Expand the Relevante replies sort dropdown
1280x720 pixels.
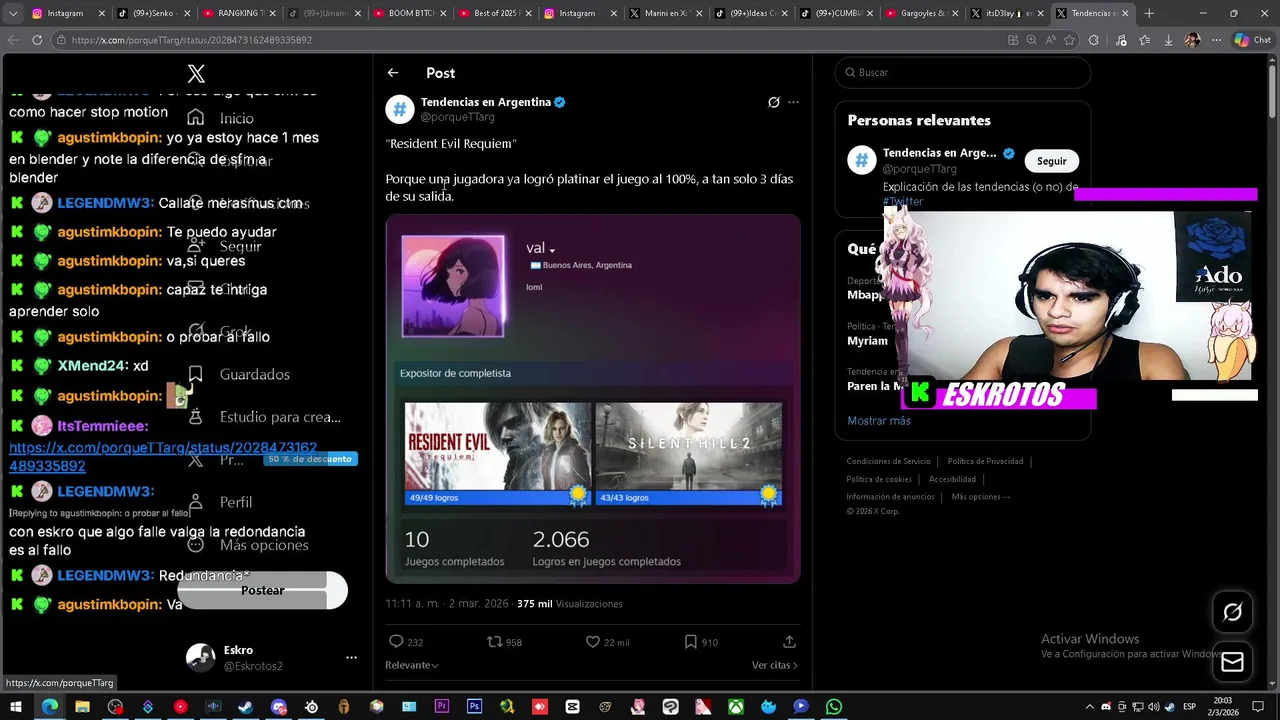click(x=412, y=665)
